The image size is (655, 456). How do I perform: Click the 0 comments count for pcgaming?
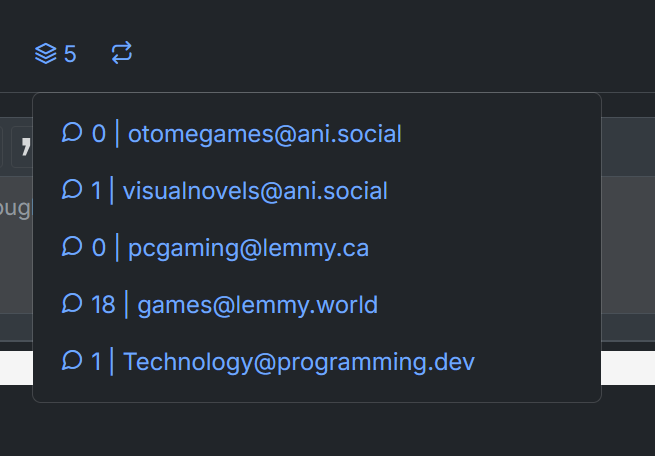point(99,248)
